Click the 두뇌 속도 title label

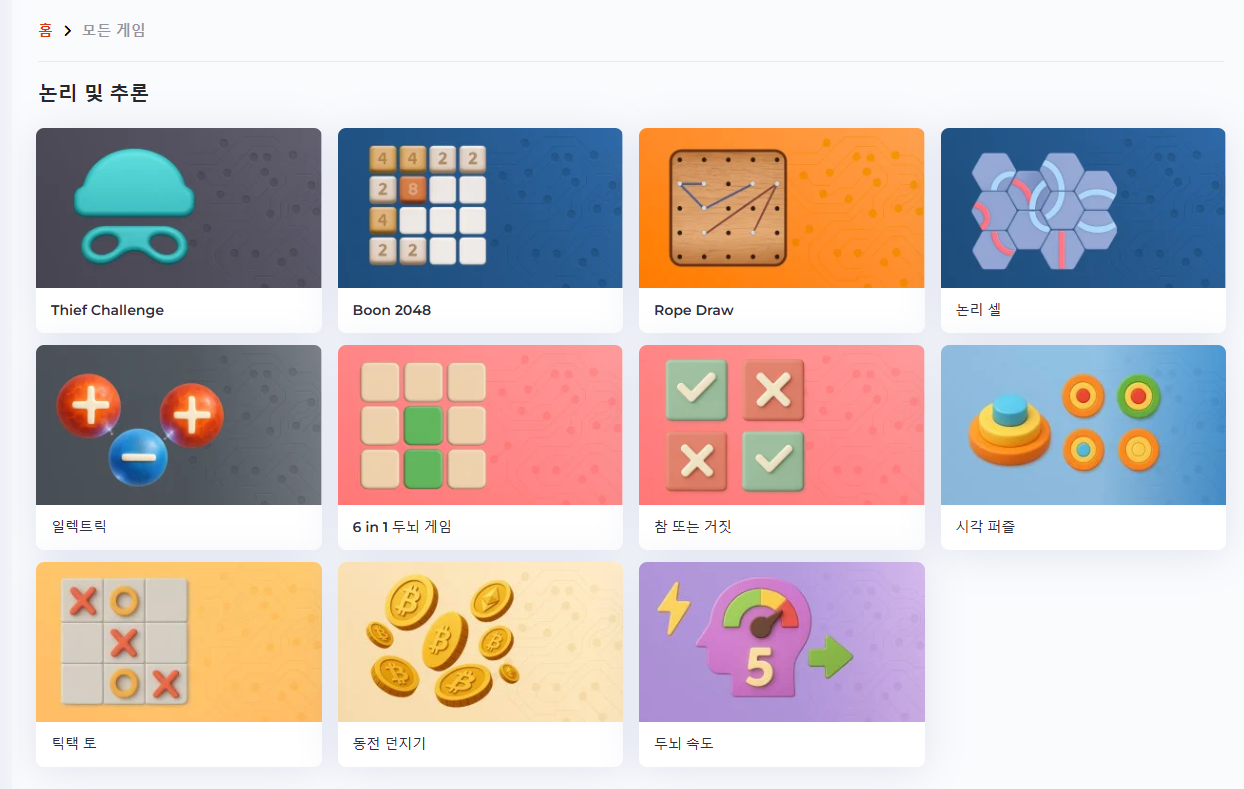coord(684,744)
